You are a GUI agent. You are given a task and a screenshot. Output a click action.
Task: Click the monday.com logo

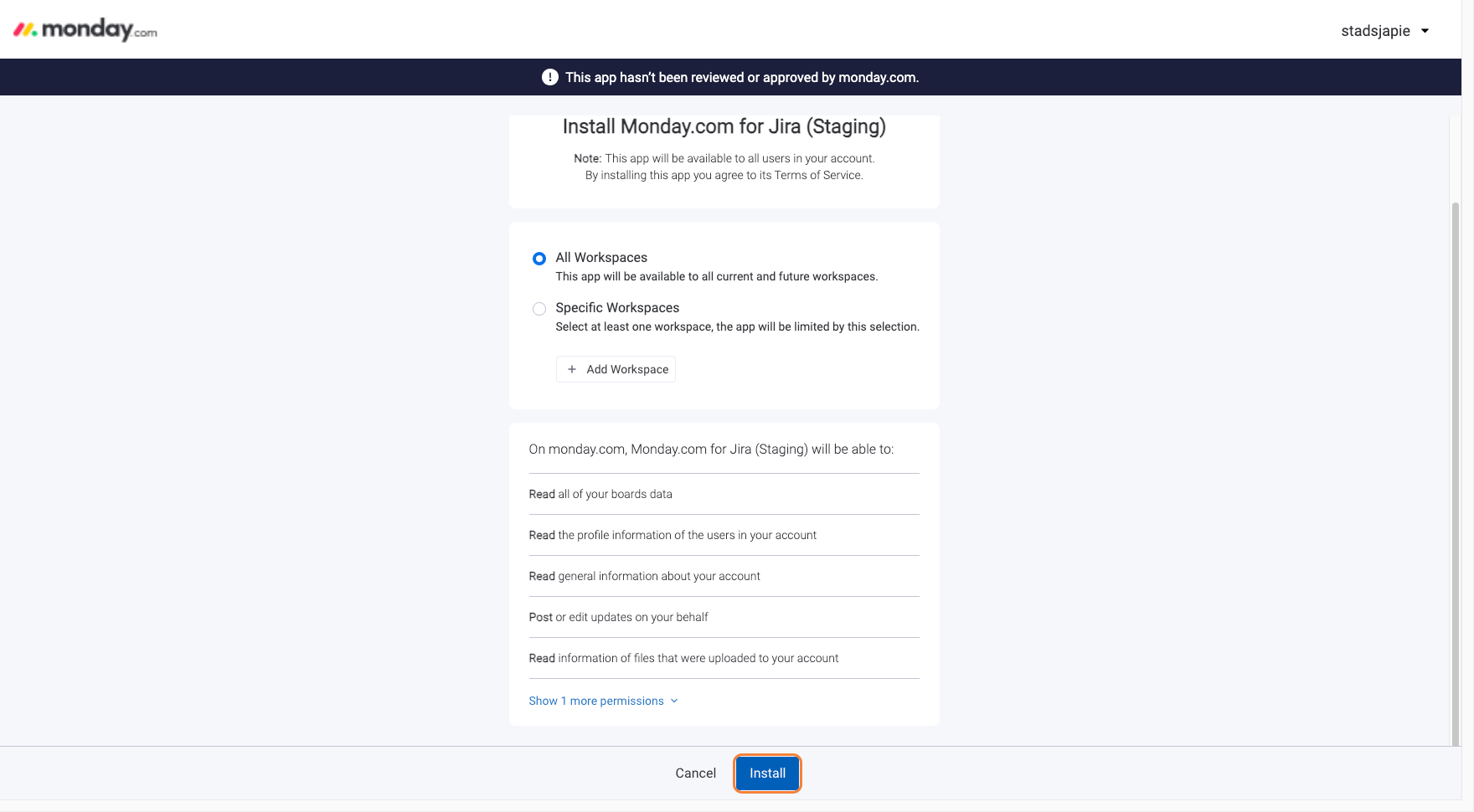click(x=85, y=30)
